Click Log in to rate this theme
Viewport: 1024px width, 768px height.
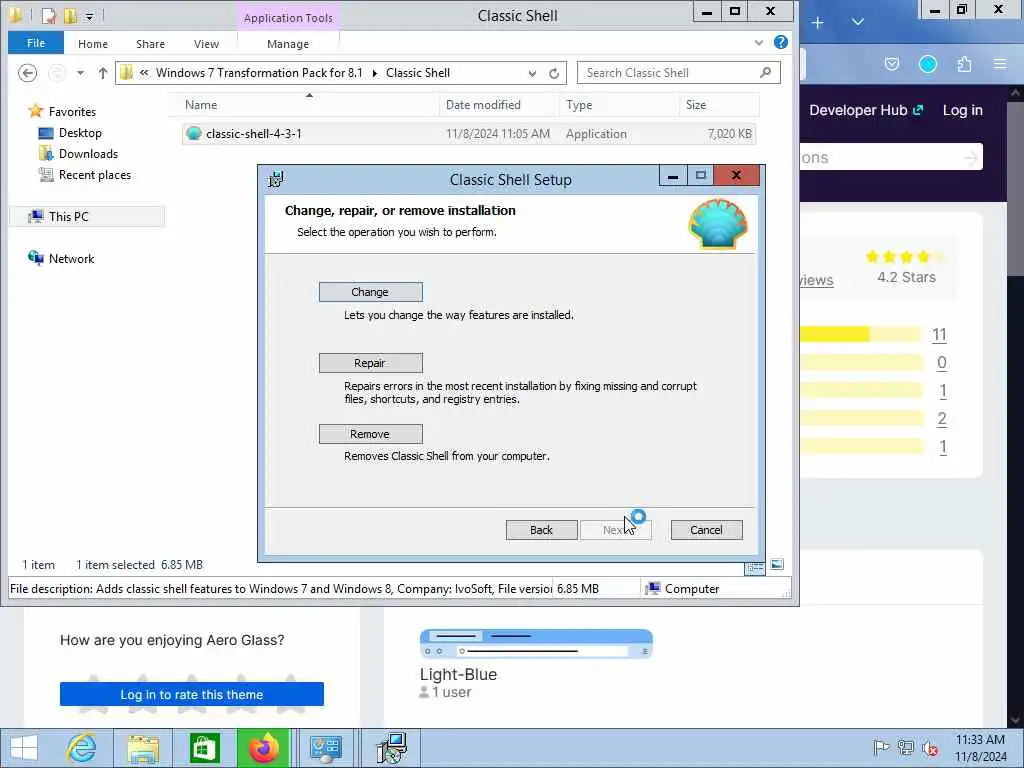click(192, 694)
